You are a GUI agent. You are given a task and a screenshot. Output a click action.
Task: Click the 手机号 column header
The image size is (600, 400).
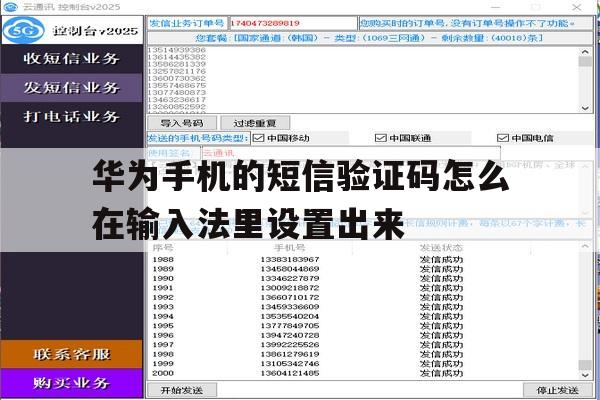coord(289,248)
